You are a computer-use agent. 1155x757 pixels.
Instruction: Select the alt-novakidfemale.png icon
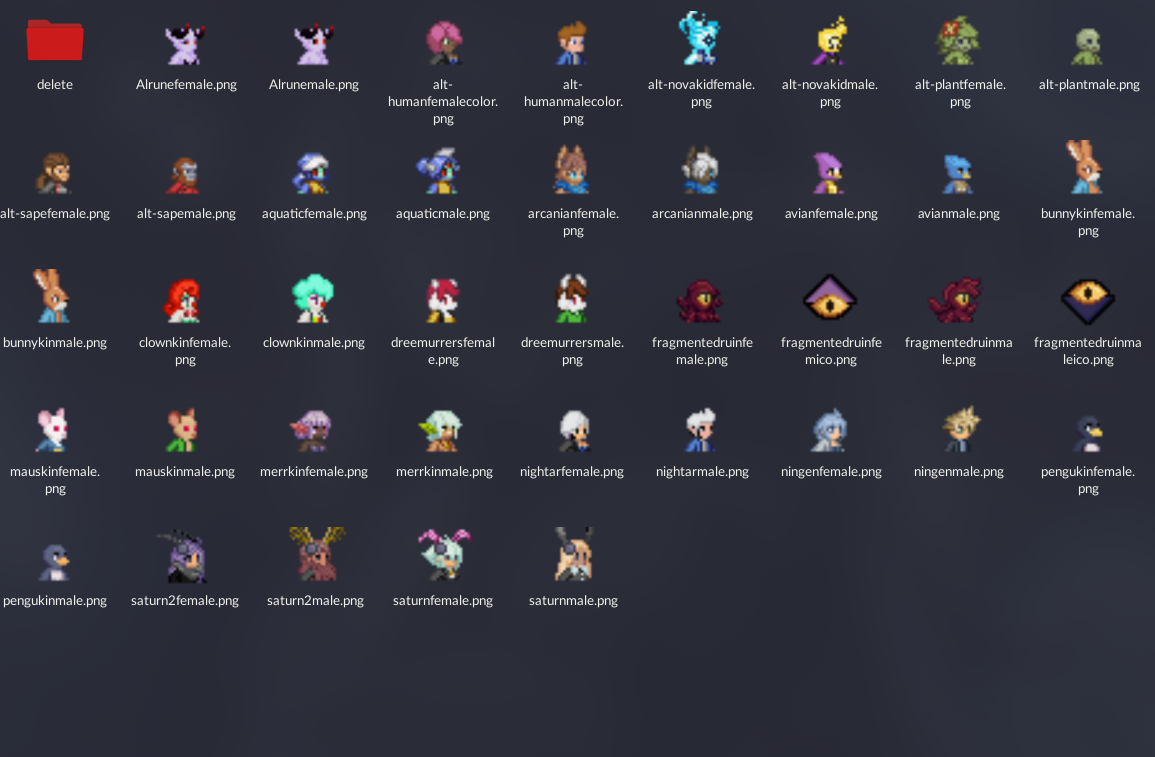pos(700,38)
